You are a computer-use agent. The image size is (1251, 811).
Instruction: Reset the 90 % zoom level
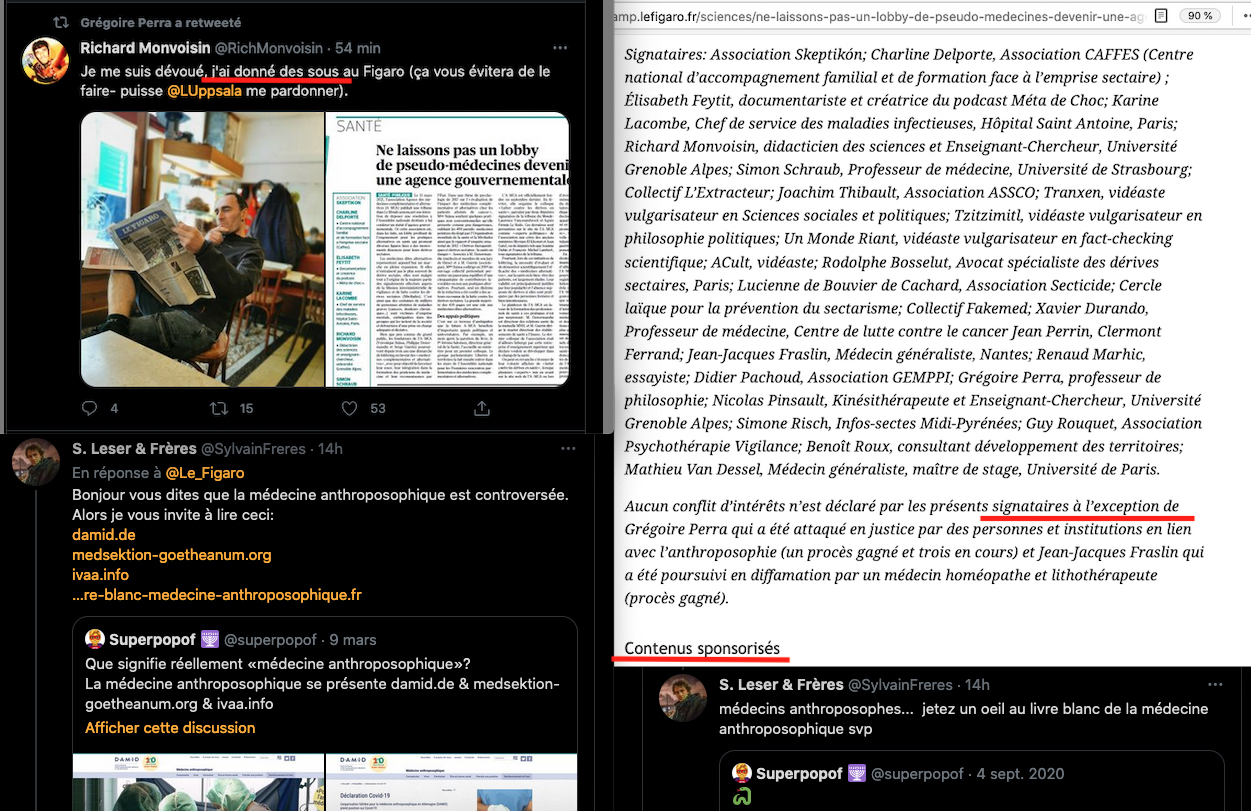(1198, 15)
